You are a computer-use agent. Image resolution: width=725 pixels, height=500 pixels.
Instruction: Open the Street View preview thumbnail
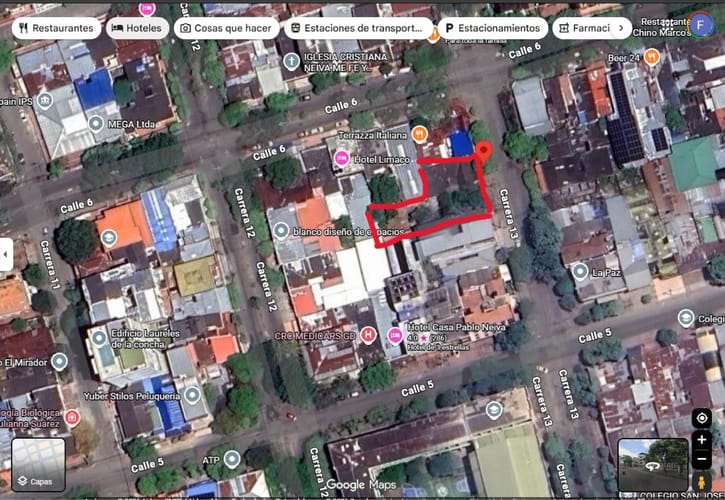coord(653,465)
